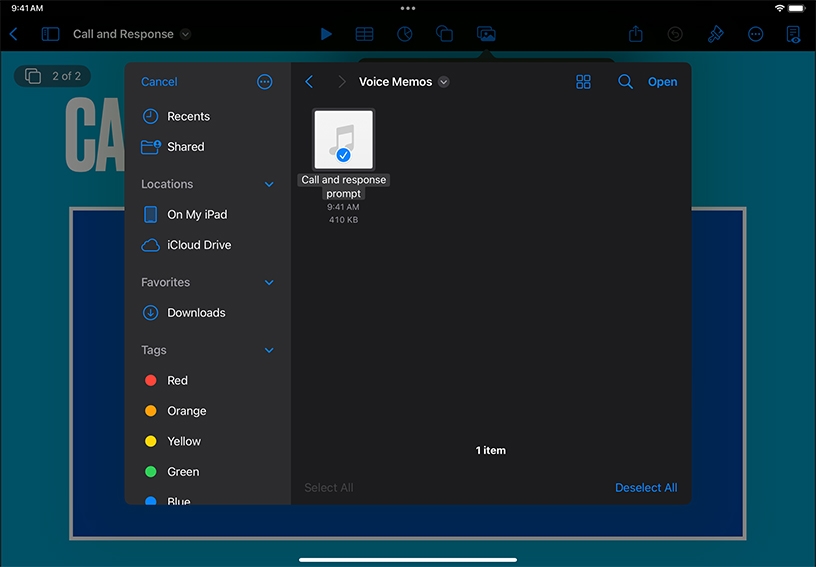816x567 pixels.
Task: Tap the insert media icon
Action: tap(486, 34)
